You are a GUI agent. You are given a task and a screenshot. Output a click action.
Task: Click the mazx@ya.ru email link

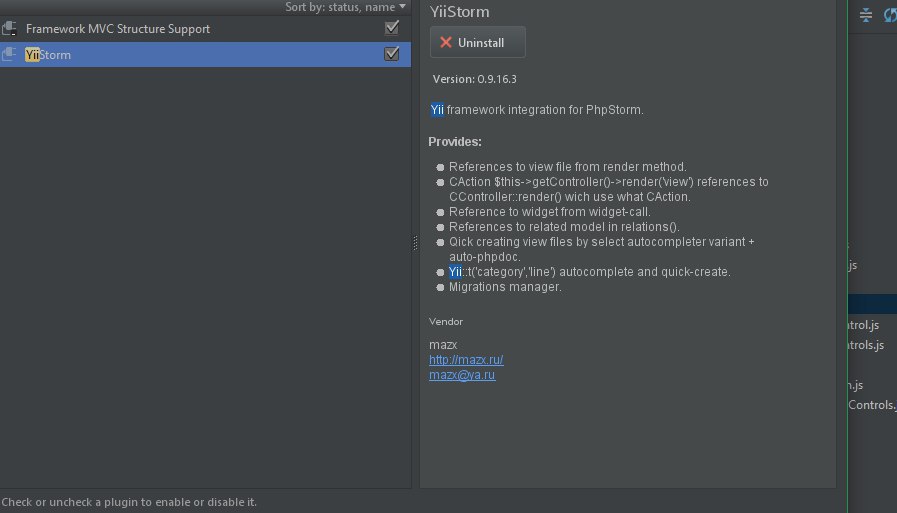[462, 375]
